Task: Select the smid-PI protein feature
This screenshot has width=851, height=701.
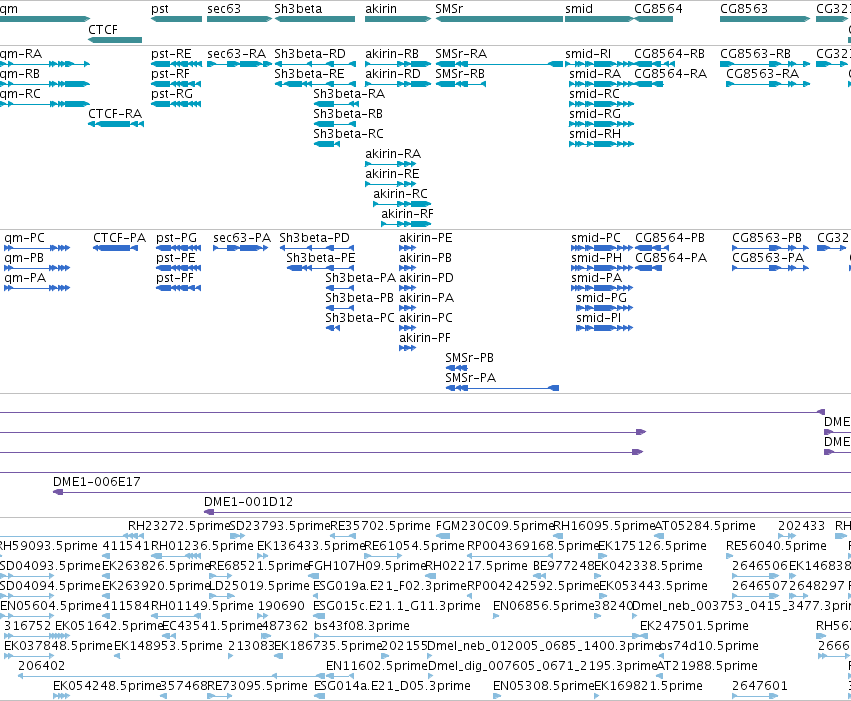Action: (604, 328)
